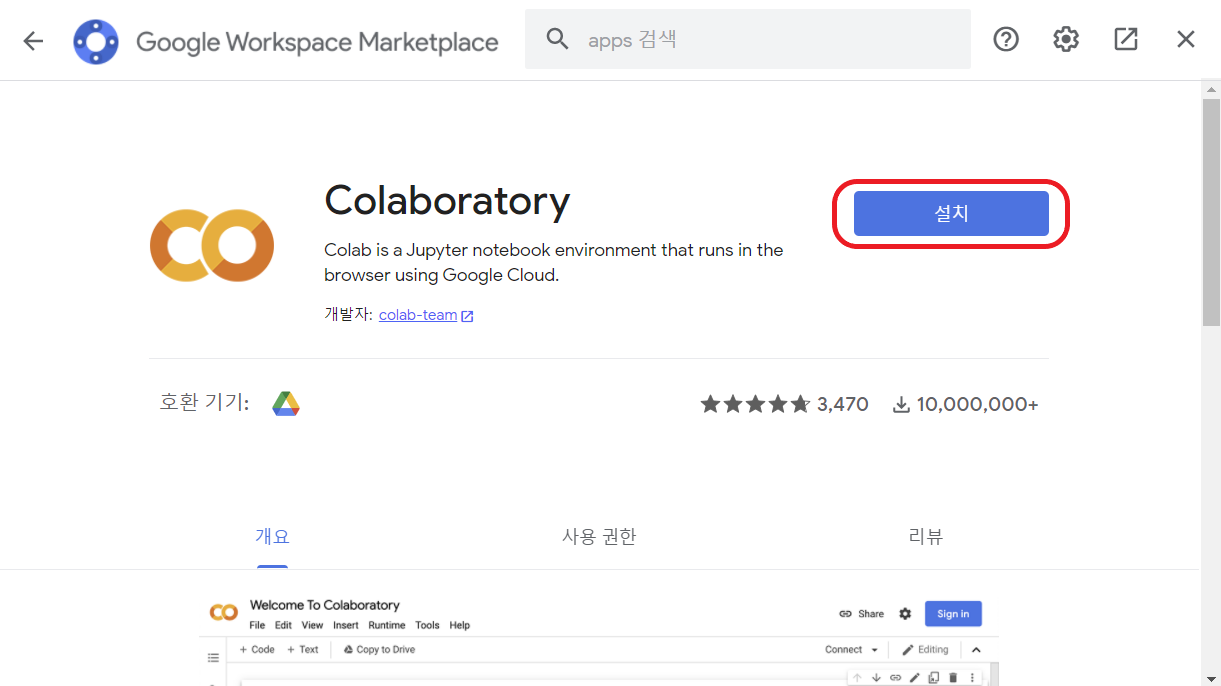Switch to the 사용 권한 tab
The width and height of the screenshot is (1221, 686).
[x=599, y=536]
